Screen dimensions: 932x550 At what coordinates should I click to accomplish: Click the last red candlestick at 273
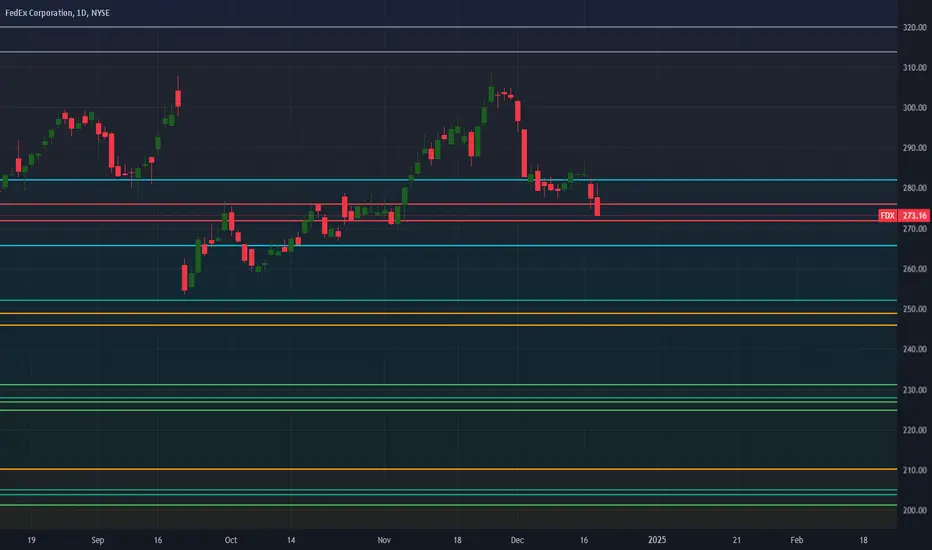(x=597, y=206)
